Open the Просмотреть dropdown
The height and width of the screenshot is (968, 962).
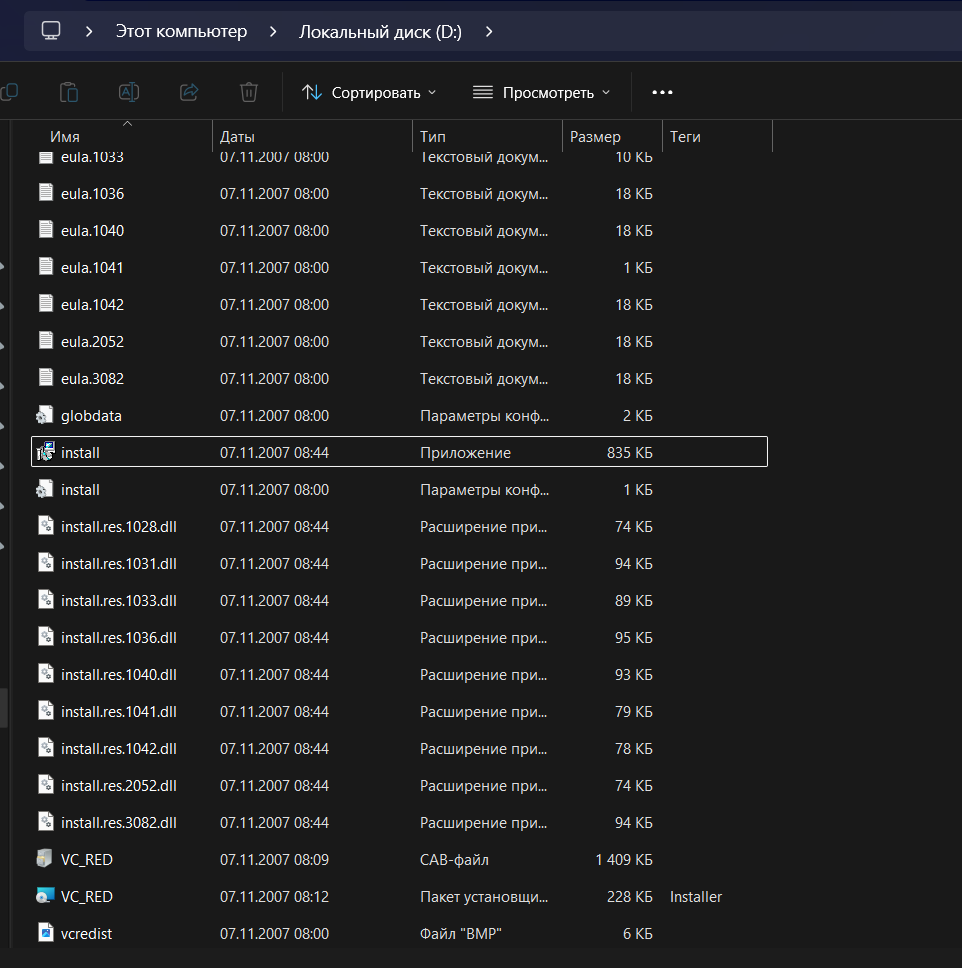542,93
